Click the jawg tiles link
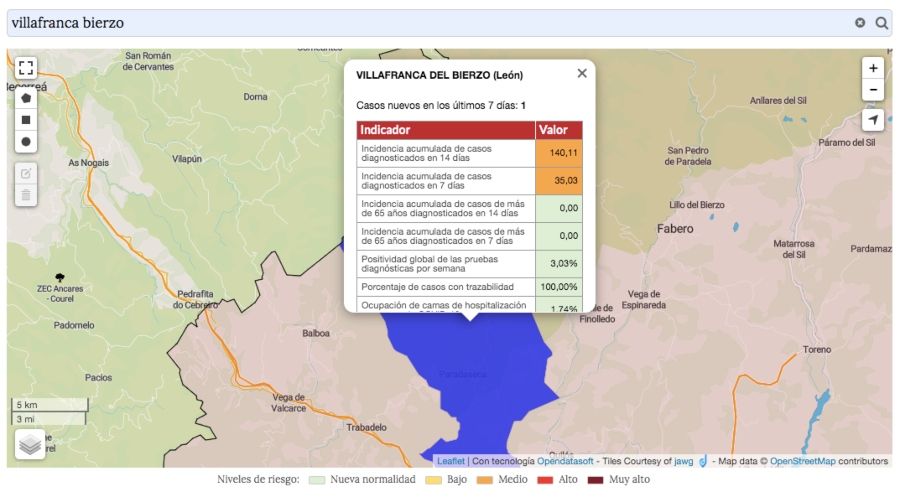 [683, 461]
